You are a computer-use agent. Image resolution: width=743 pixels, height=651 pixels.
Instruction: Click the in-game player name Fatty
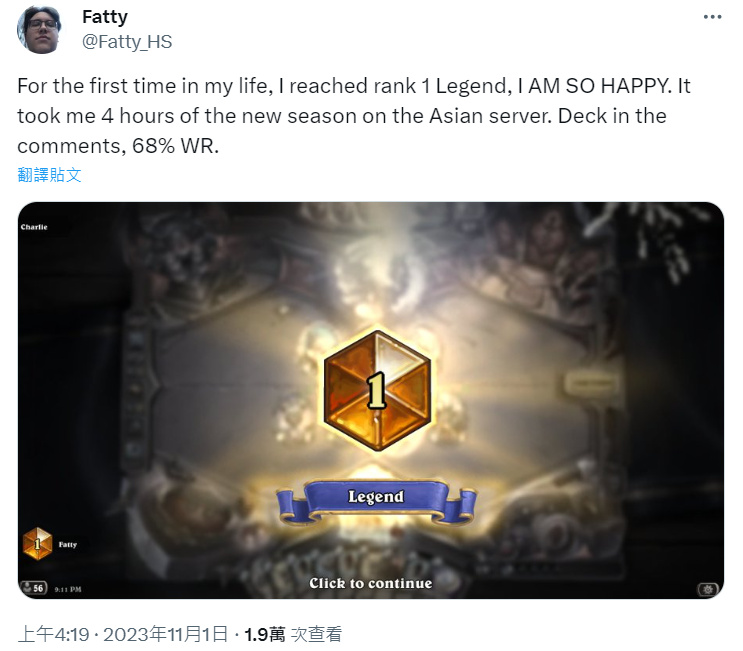(x=68, y=544)
